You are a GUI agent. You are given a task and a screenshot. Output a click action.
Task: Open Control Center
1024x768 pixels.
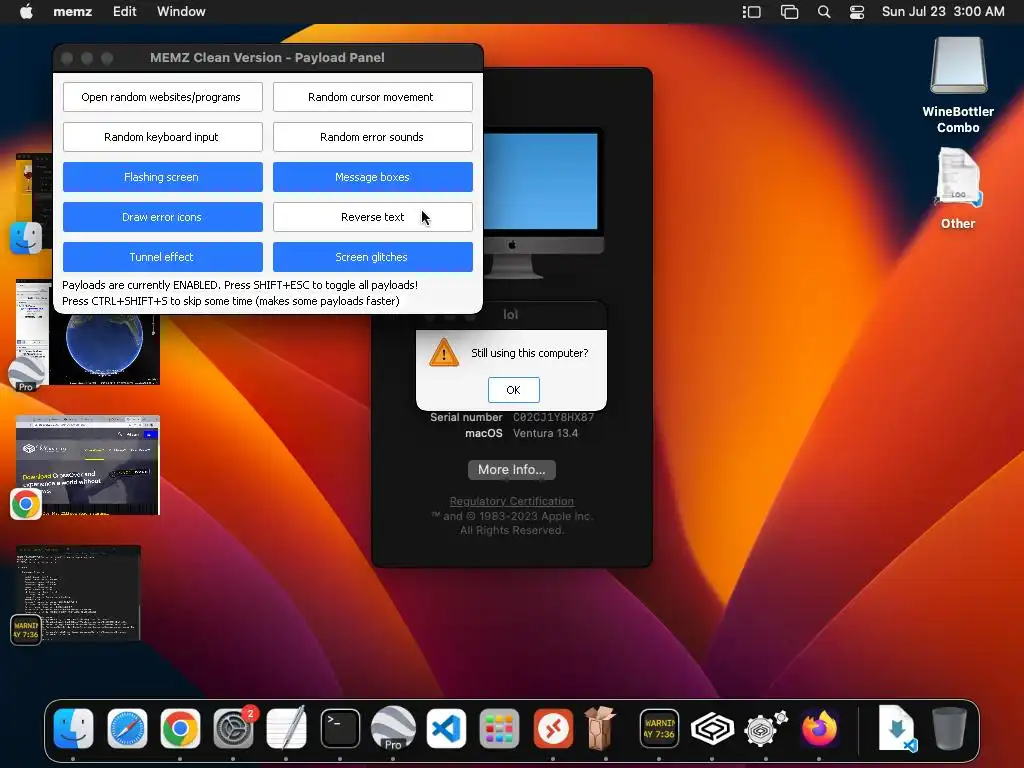pyautogui.click(x=857, y=12)
